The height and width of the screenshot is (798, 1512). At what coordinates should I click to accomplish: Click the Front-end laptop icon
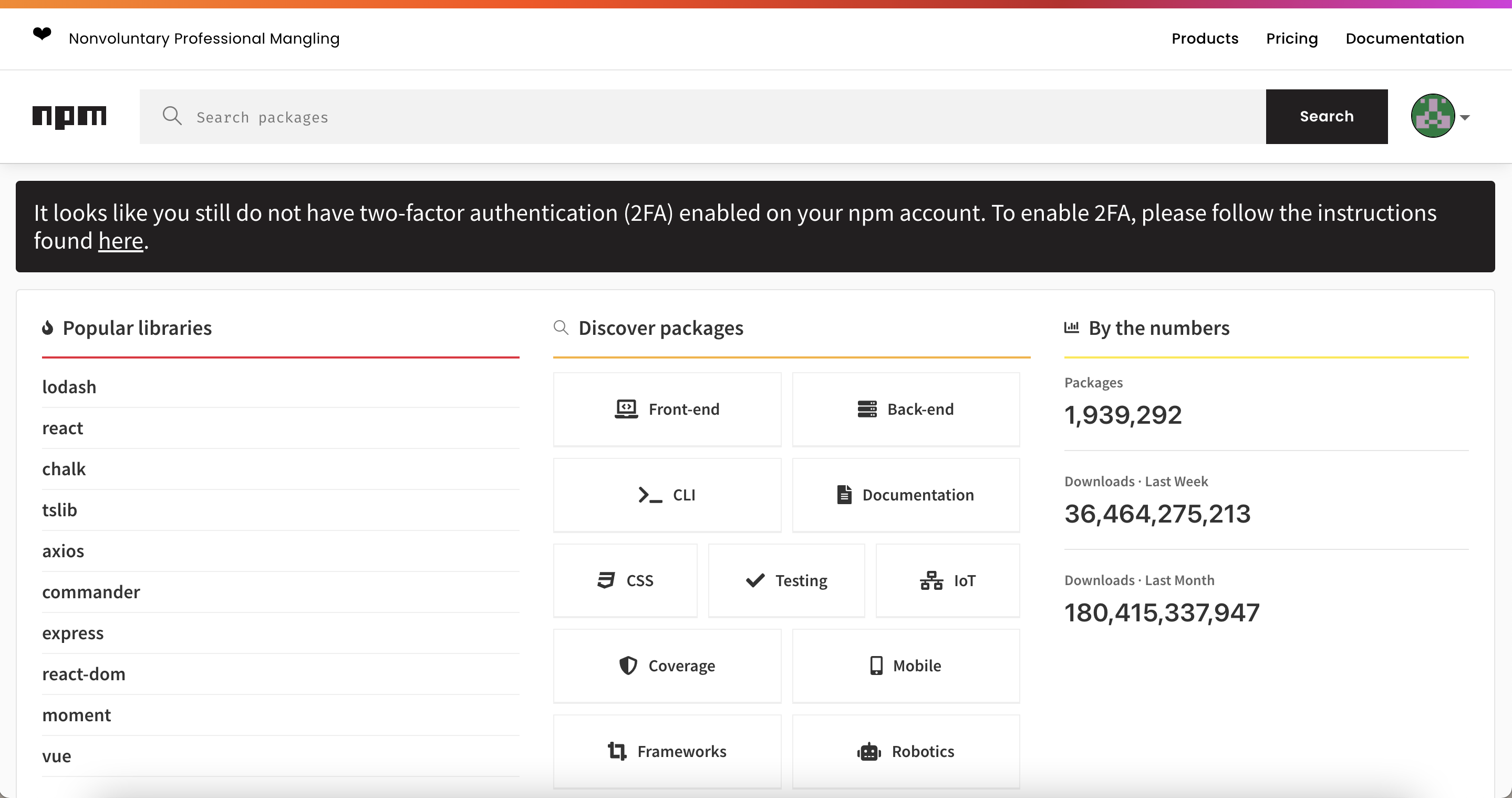click(x=626, y=408)
